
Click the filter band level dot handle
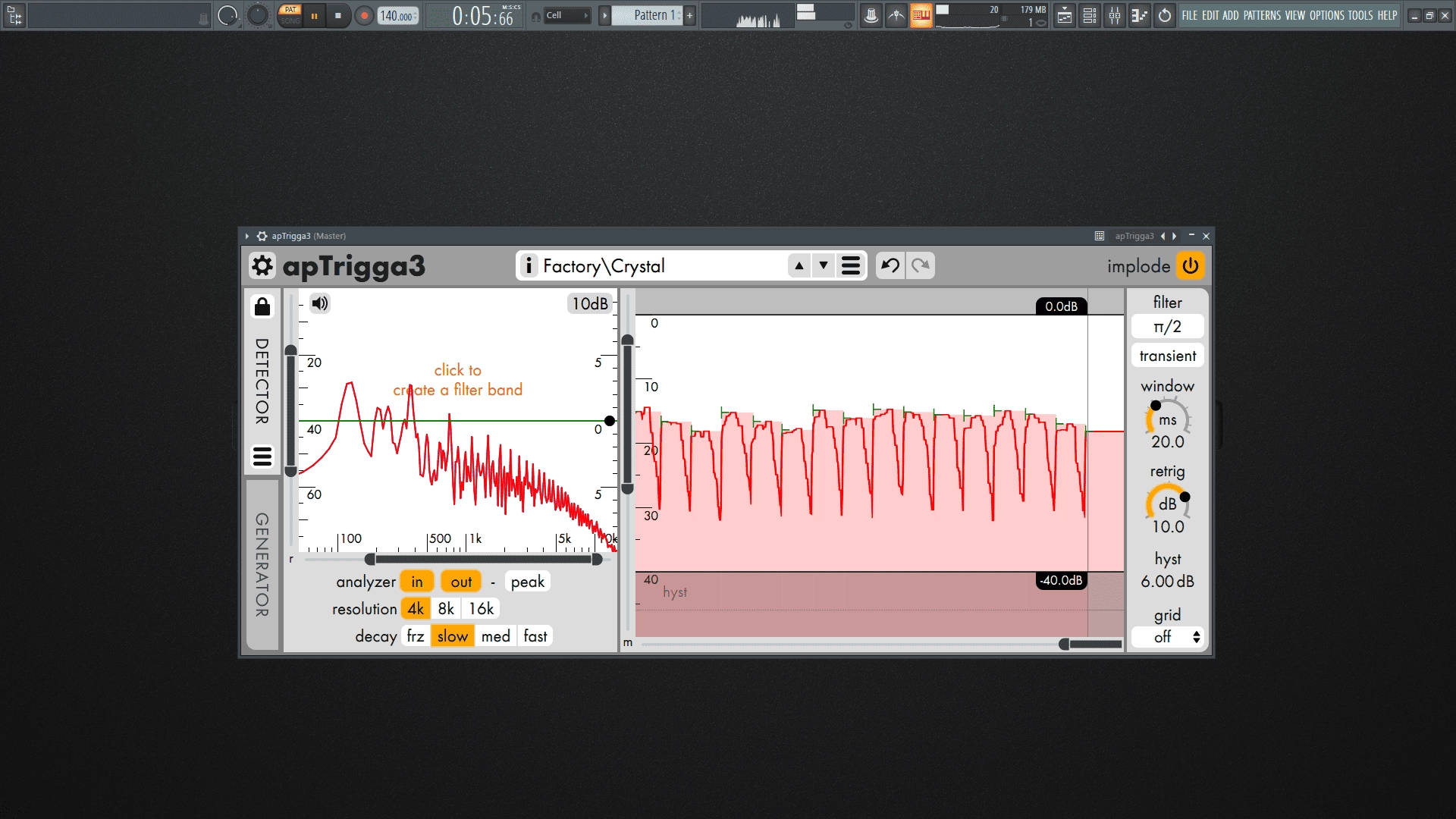pos(610,421)
